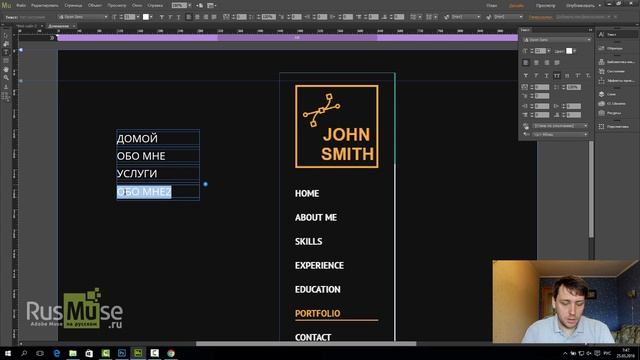Open the Цвет swatch in Текст panel
Image resolution: width=640 pixels, height=360 pixels.
(569, 51)
